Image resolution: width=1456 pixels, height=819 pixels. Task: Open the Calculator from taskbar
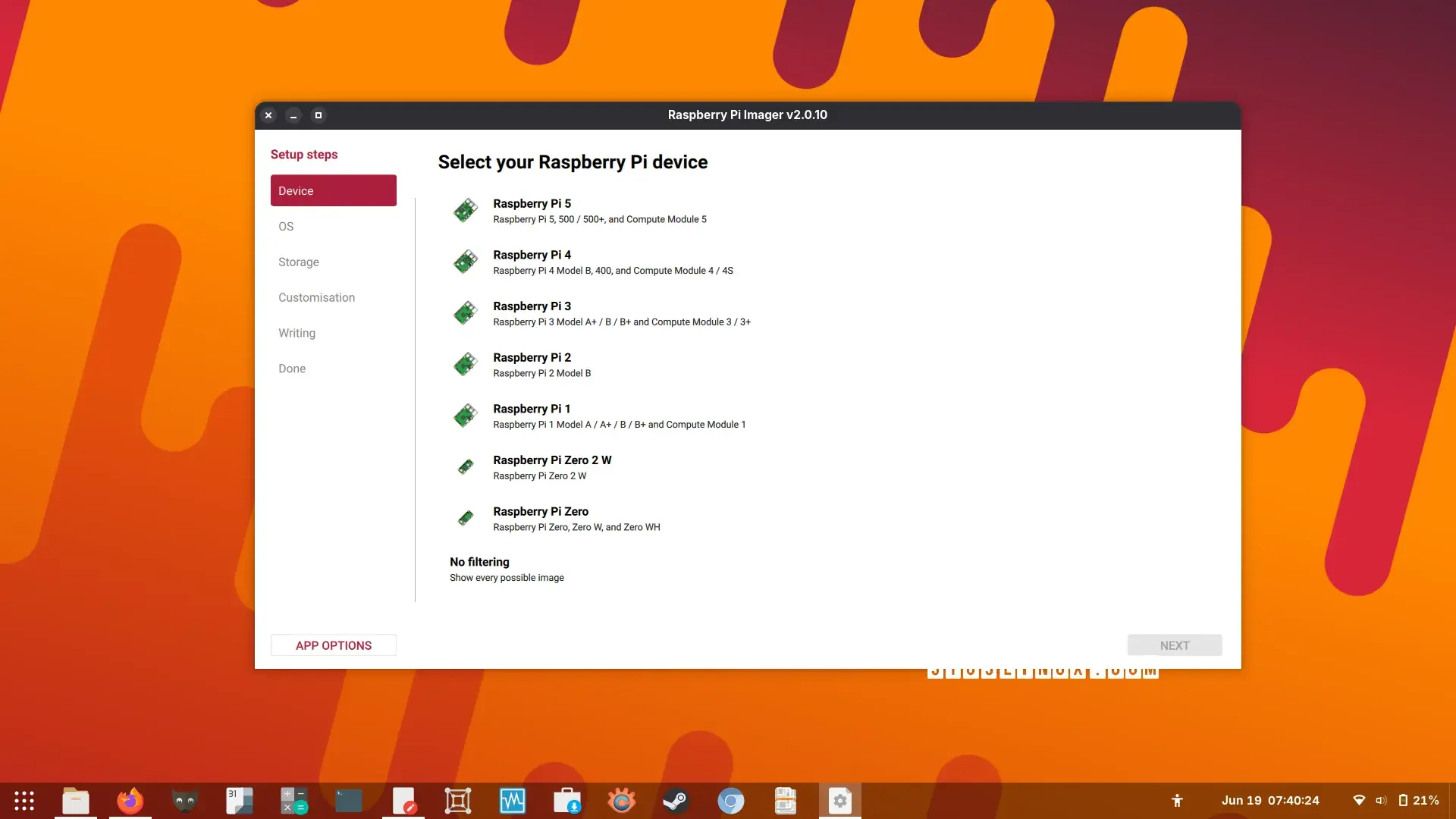(x=294, y=801)
